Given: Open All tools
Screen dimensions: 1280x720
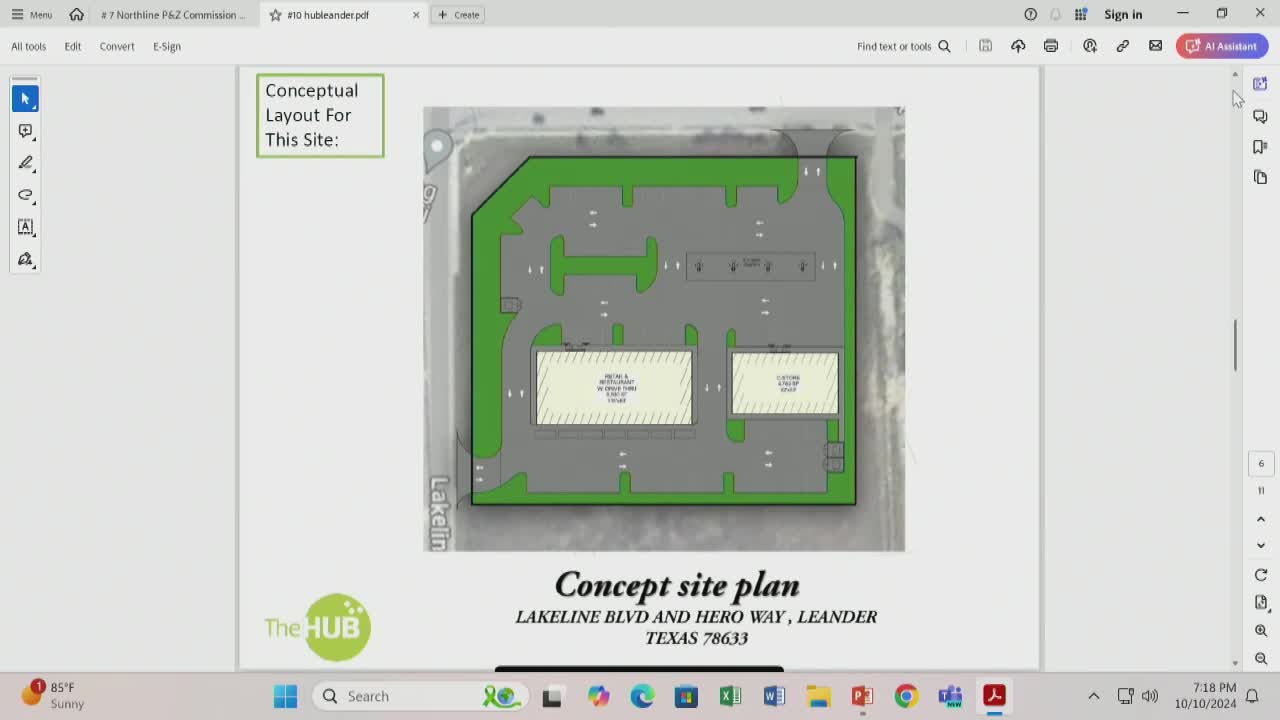Looking at the screenshot, I should [29, 46].
